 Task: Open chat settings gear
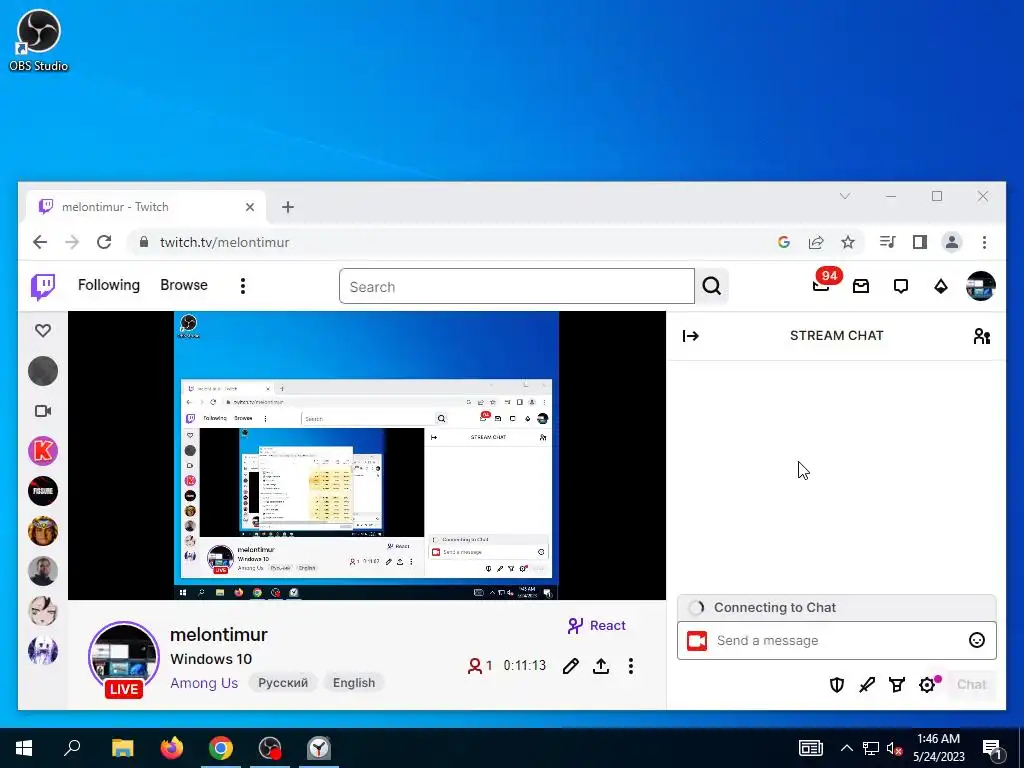tap(927, 684)
